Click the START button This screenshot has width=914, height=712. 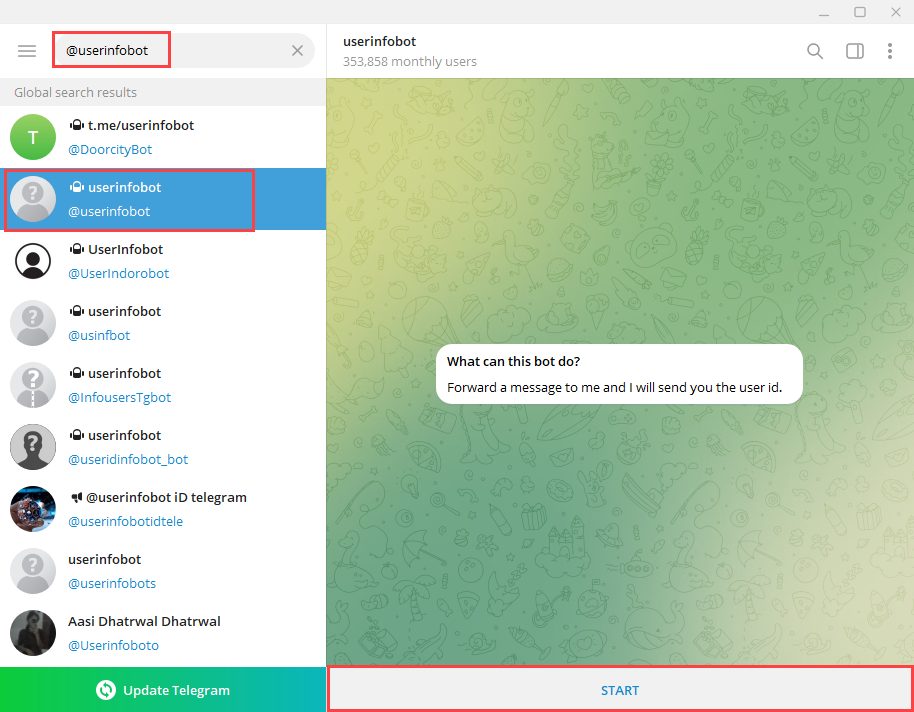click(x=620, y=690)
